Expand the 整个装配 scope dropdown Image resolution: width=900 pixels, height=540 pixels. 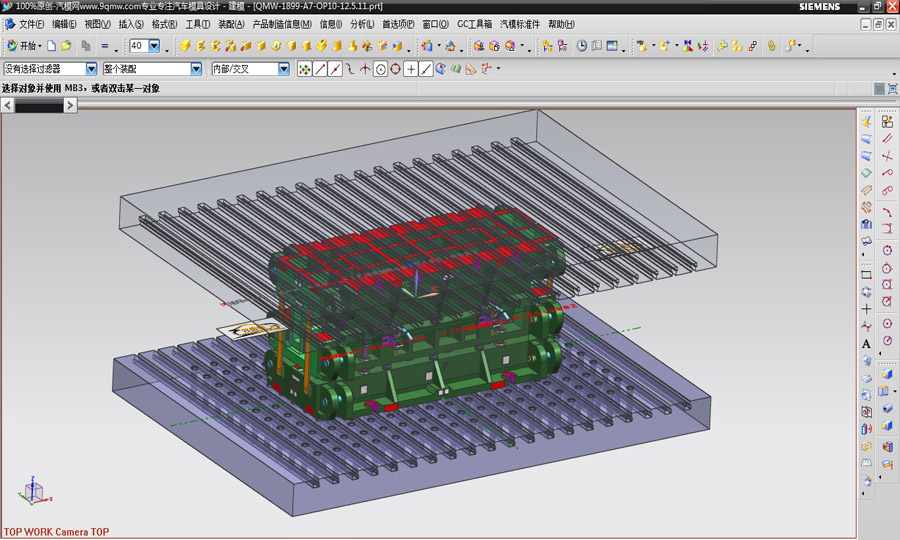196,69
